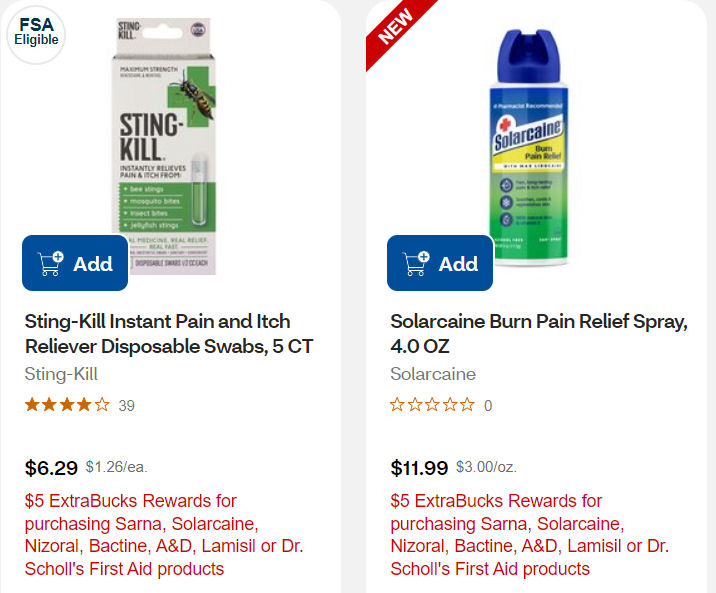716x593 pixels.
Task: Click the $6.29 price
Action: coord(51,467)
